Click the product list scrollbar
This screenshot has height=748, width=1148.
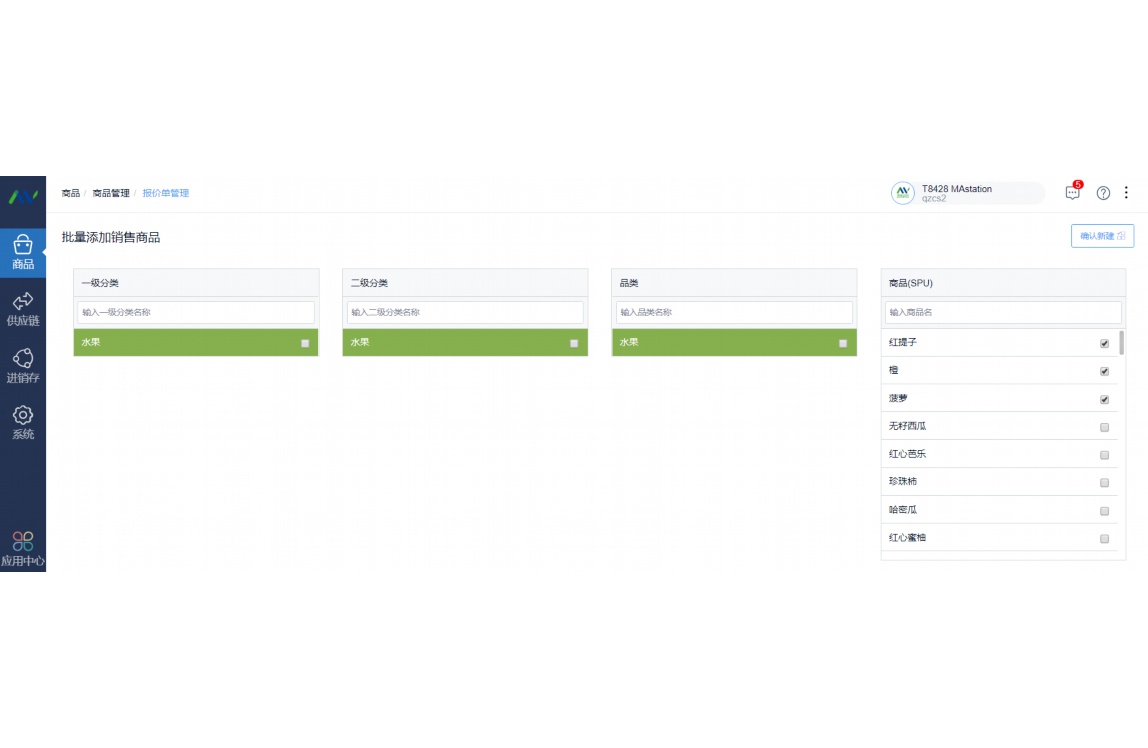(1121, 343)
